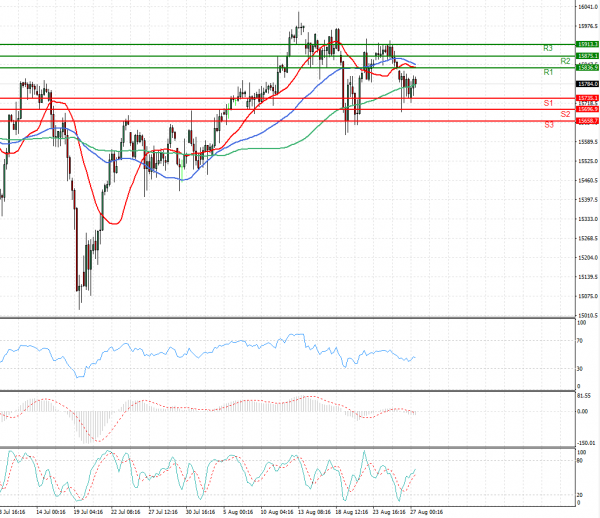Click the RSI scale value 30
Screen dimensions: 600x518
(x=580, y=369)
